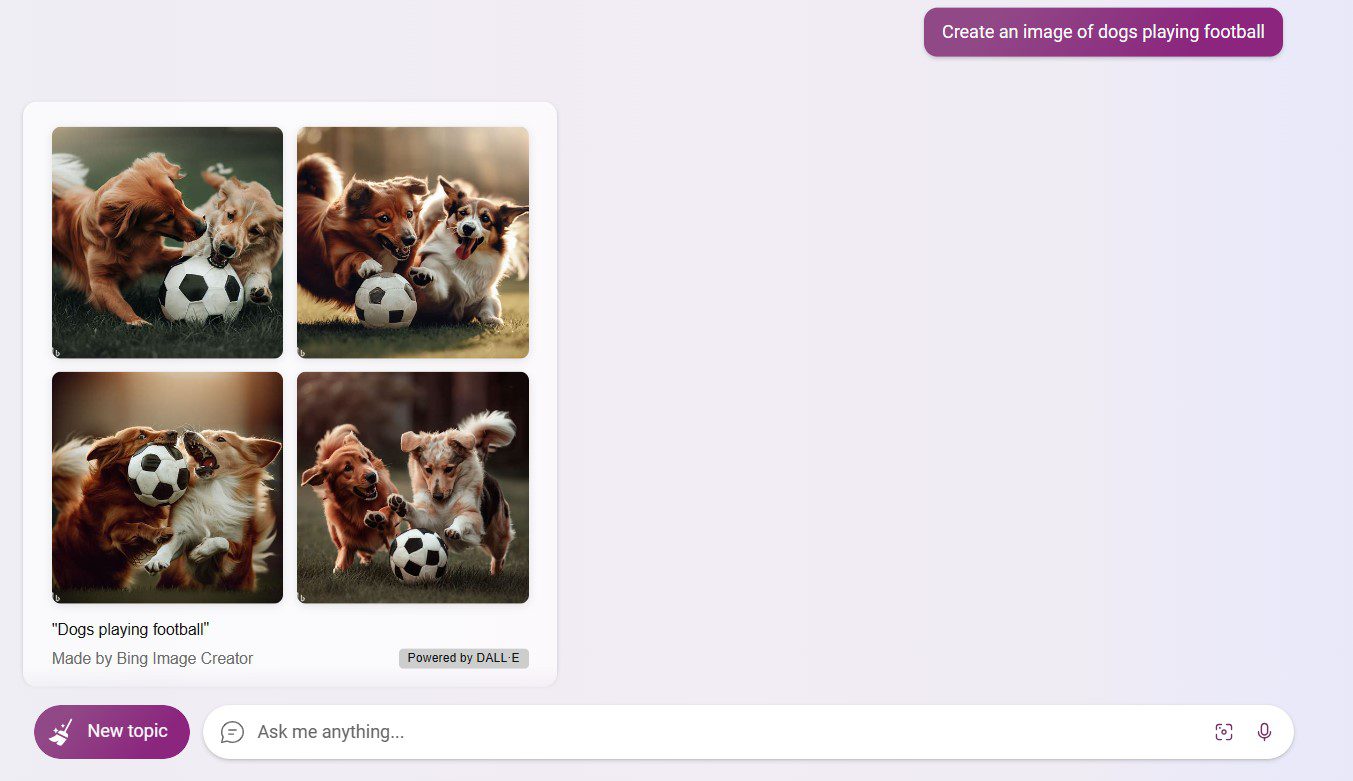Viewport: 1353px width, 781px height.
Task: Open the top-right generated dog image
Action: point(413,242)
